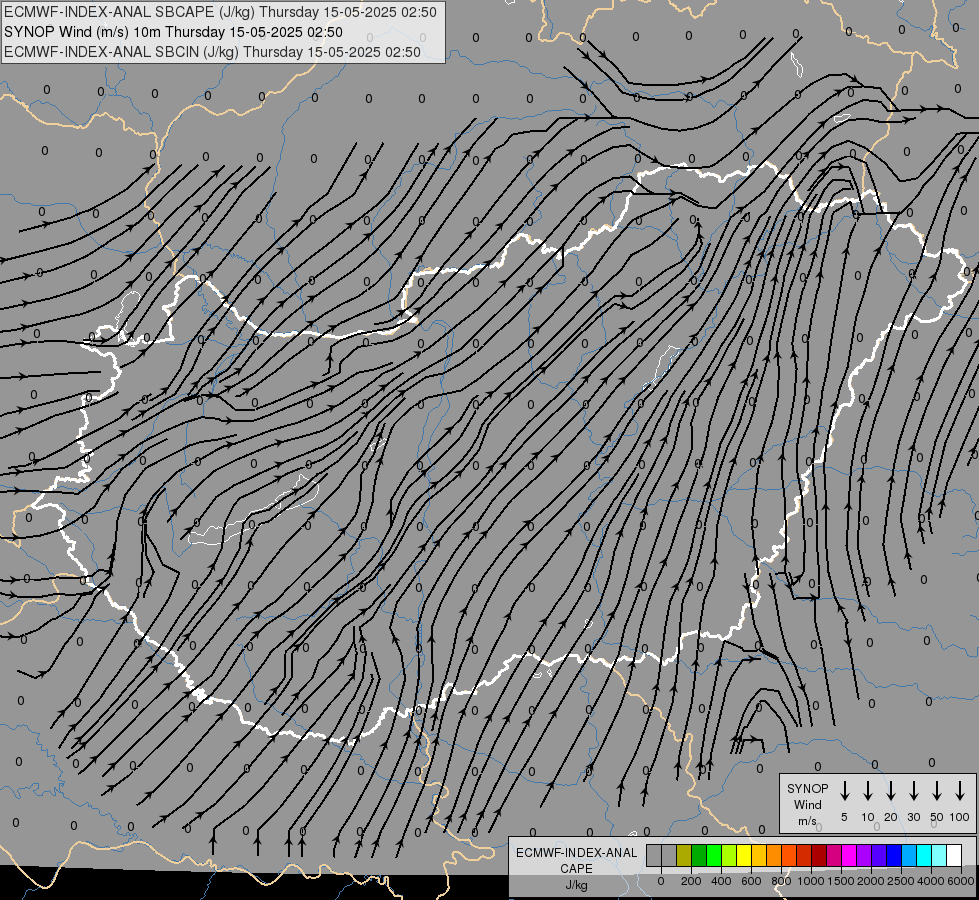
Task: Click the CAPE word in the color legend
Action: pyautogui.click(x=576, y=869)
